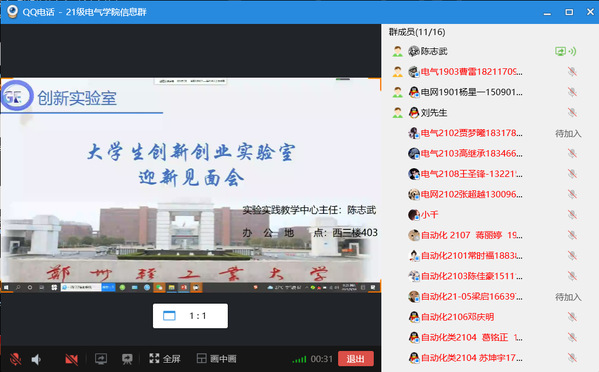Leave the call with red 退出 button
The height and width of the screenshot is (372, 599).
click(356, 359)
